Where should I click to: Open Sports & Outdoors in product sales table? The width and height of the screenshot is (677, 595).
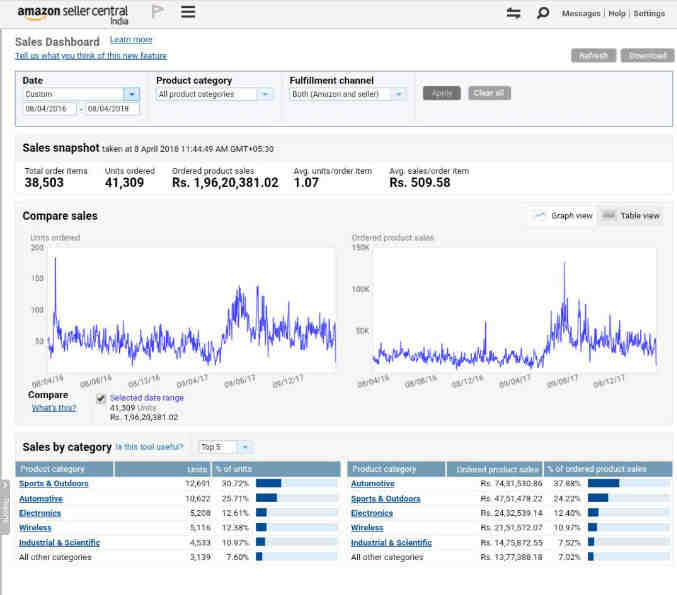click(x=386, y=499)
